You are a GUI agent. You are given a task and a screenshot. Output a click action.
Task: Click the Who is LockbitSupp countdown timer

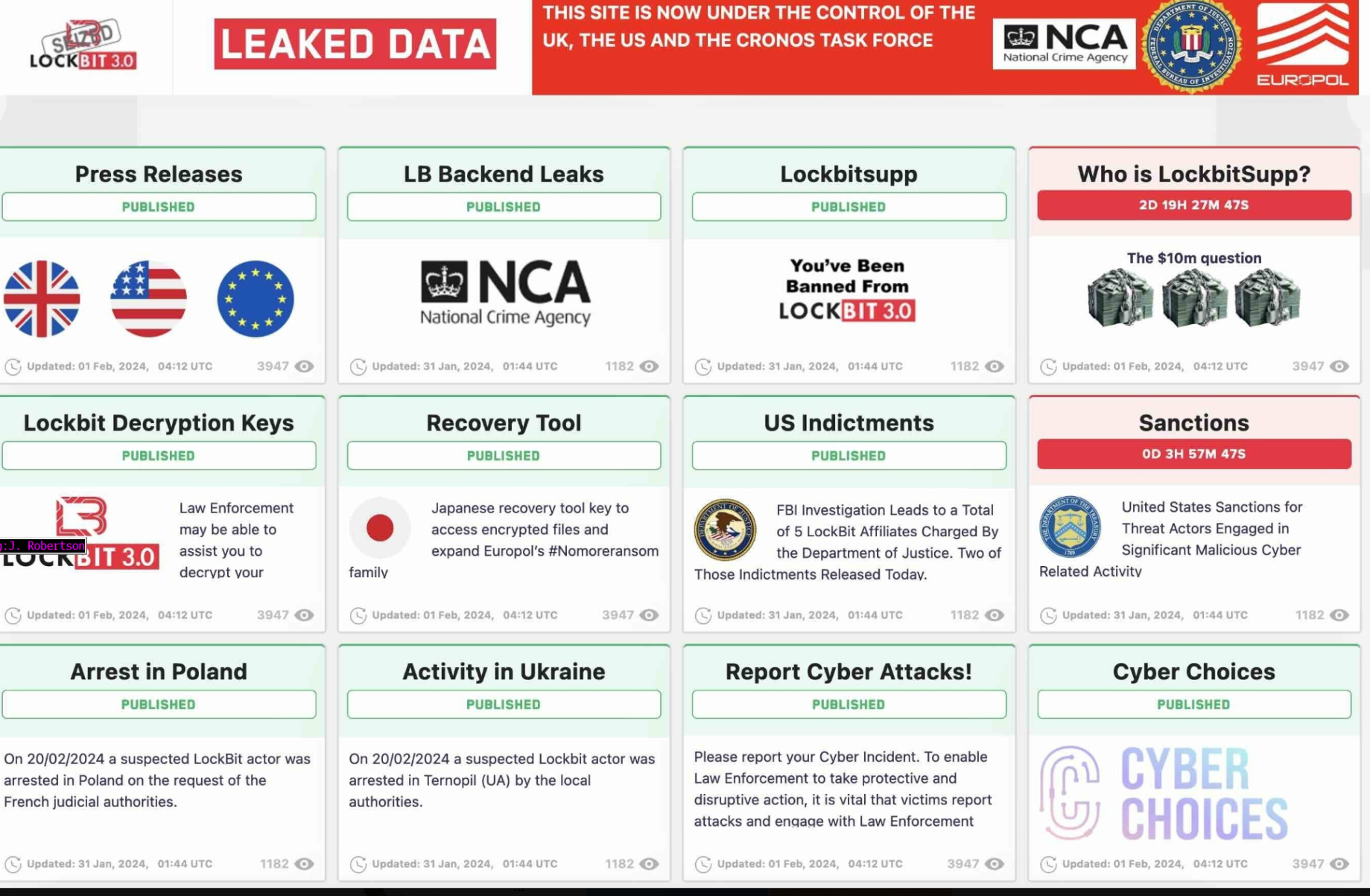point(1193,206)
